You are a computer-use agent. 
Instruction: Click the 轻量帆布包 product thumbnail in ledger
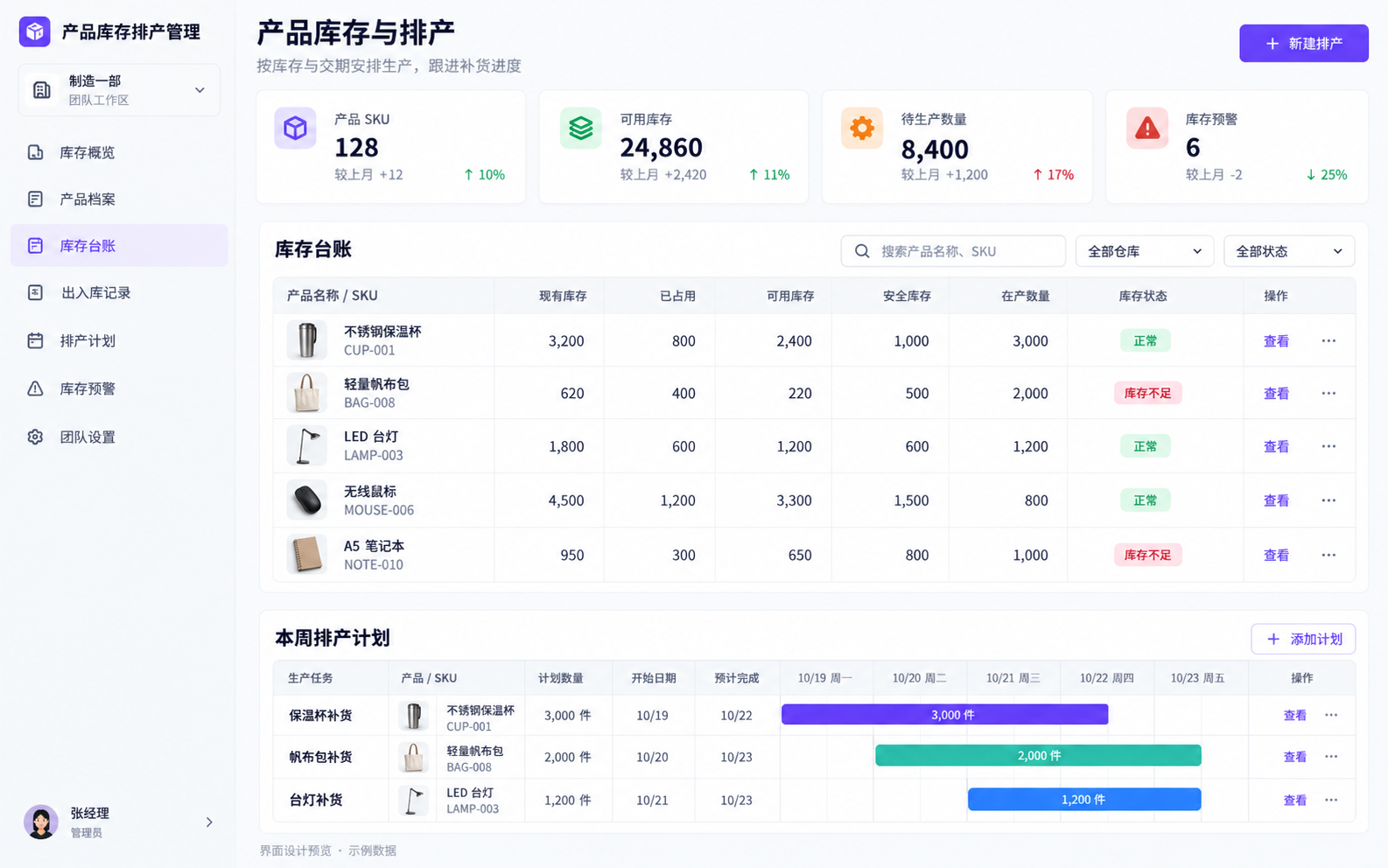tap(306, 393)
